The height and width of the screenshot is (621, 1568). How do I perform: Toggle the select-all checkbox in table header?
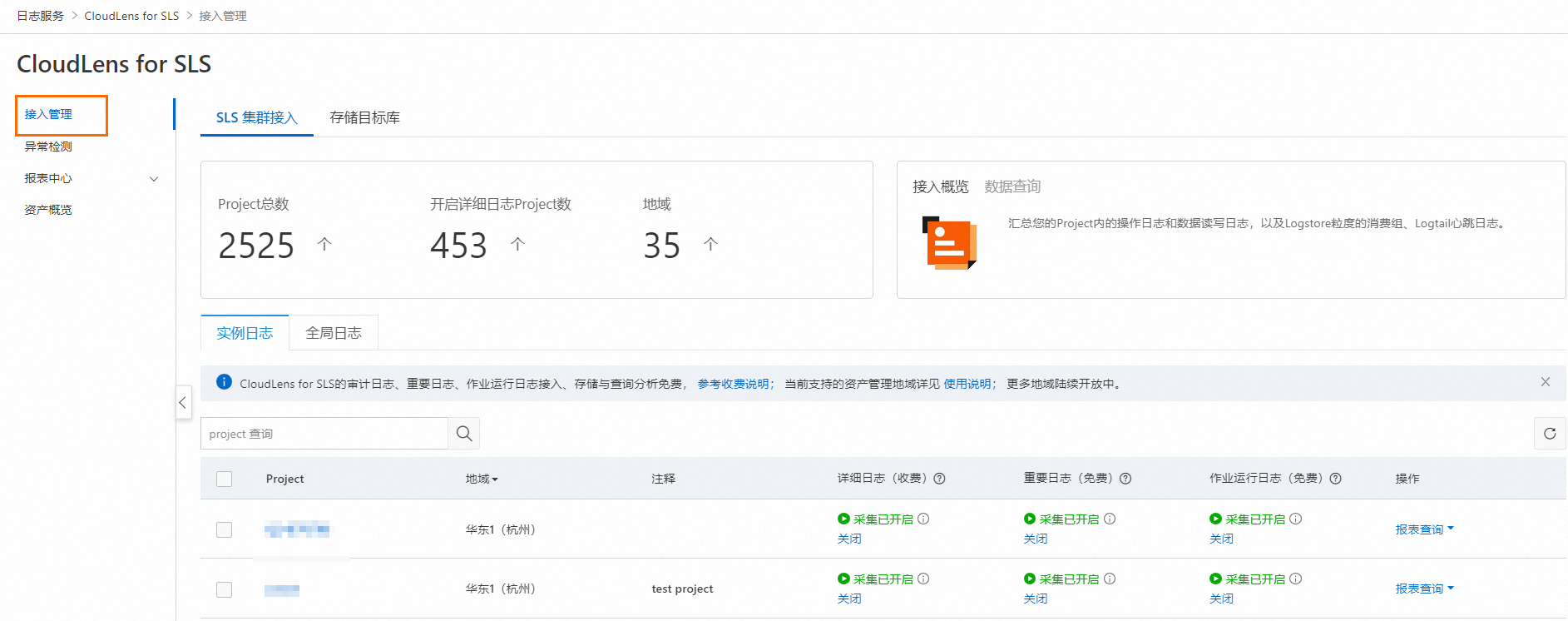point(225,479)
